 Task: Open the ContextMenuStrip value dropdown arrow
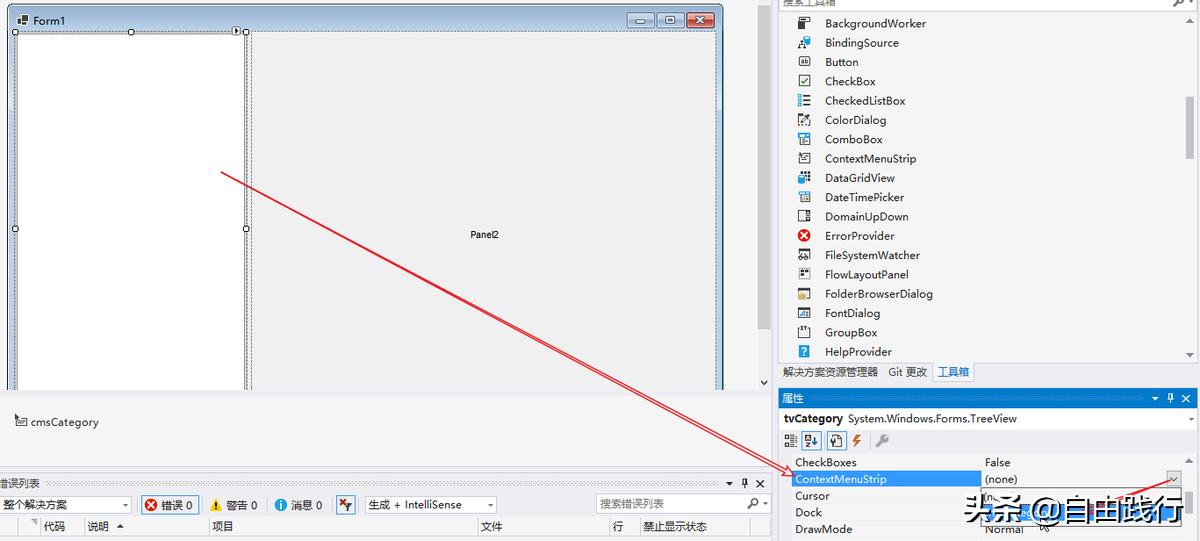click(x=1173, y=479)
